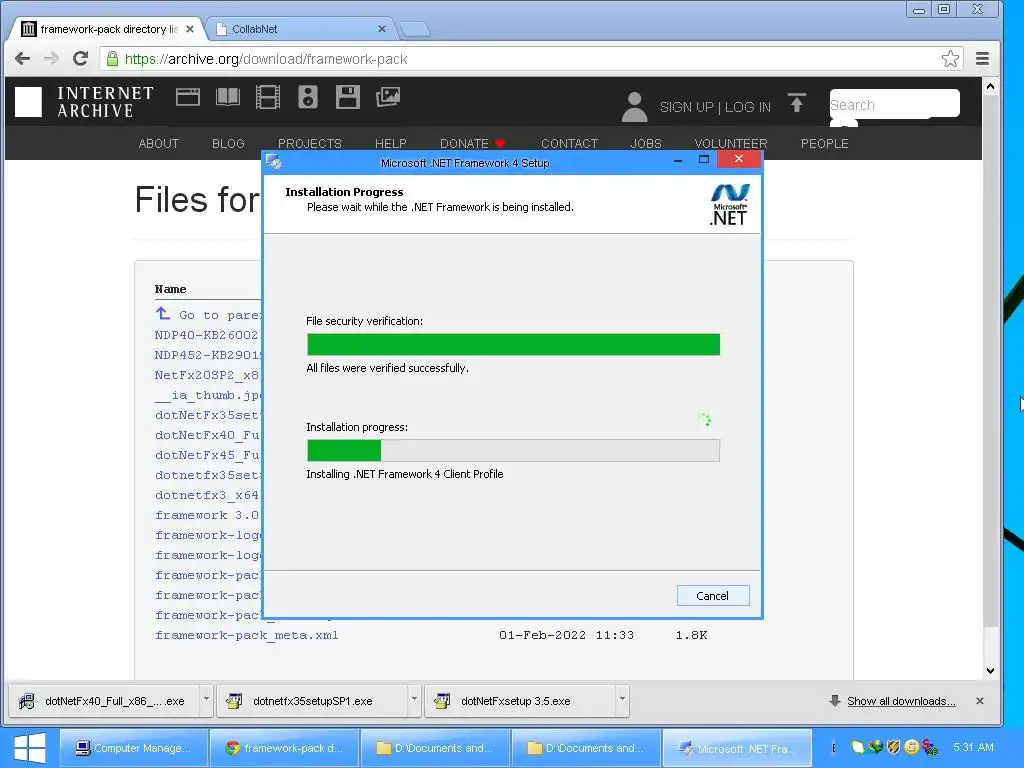
Task: Click the user avatar icon
Action: [634, 106]
